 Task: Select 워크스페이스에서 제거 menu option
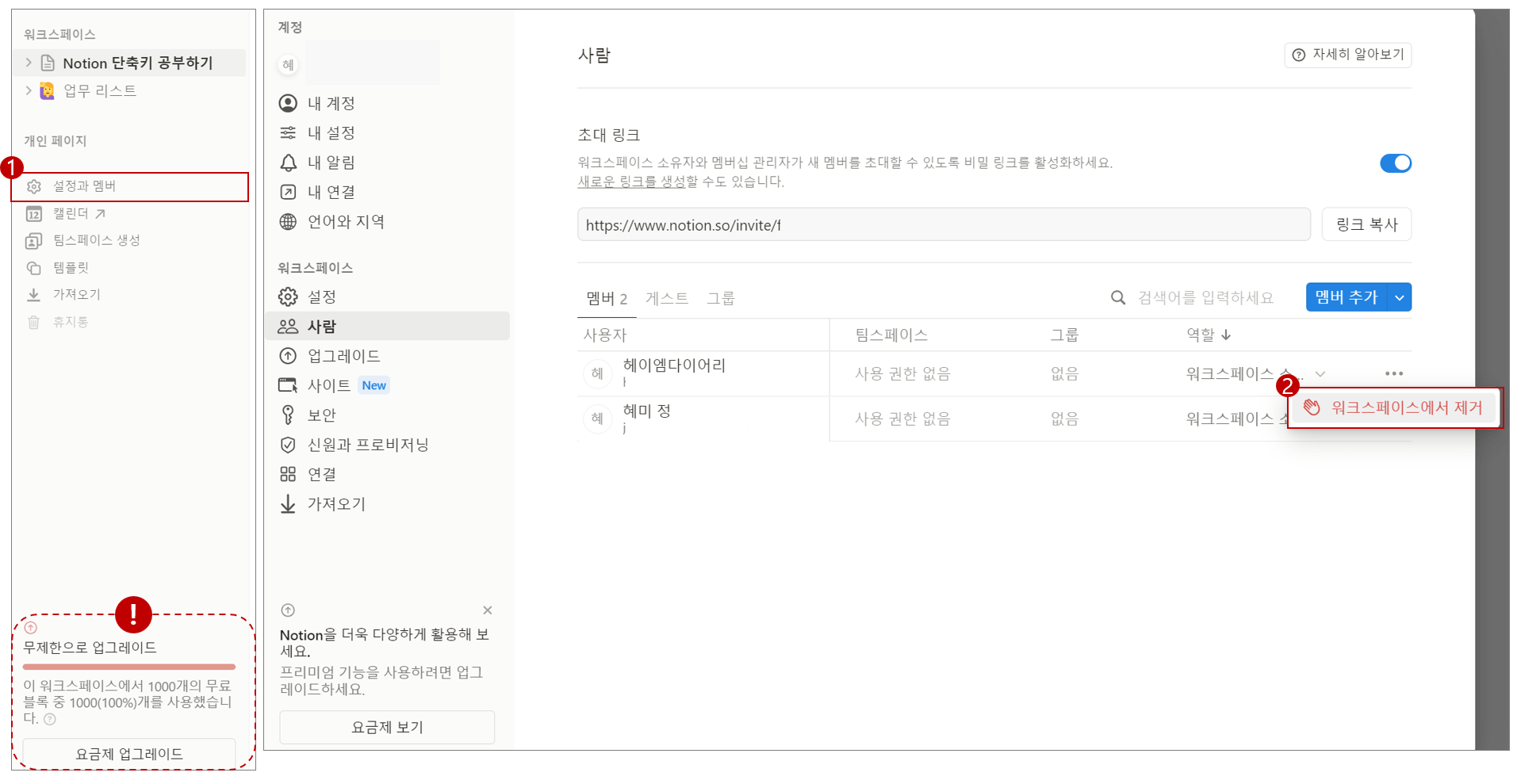point(1395,407)
